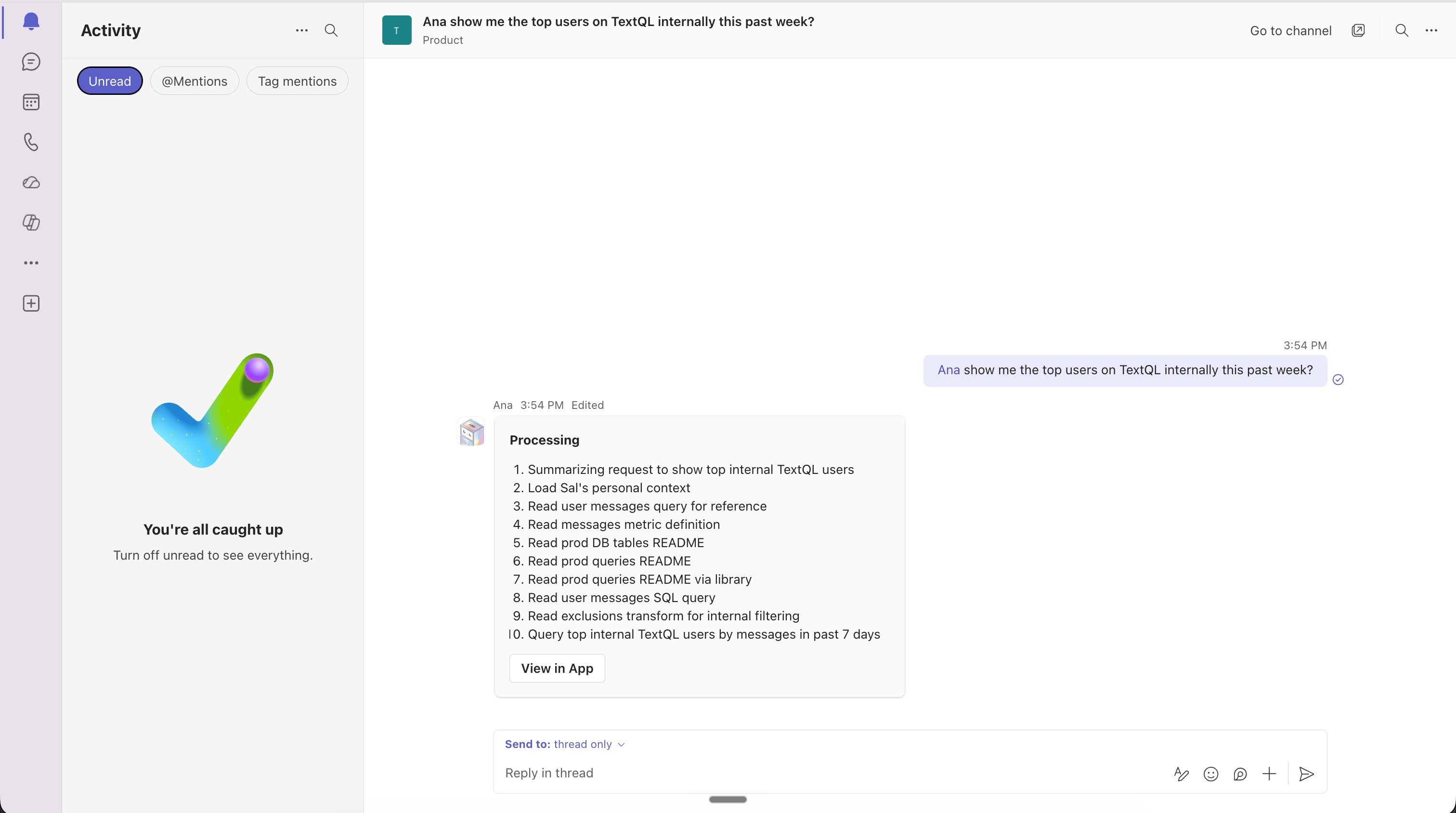Click the Activity pane heading
Screen dimensions: 1456x813
(x=111, y=30)
